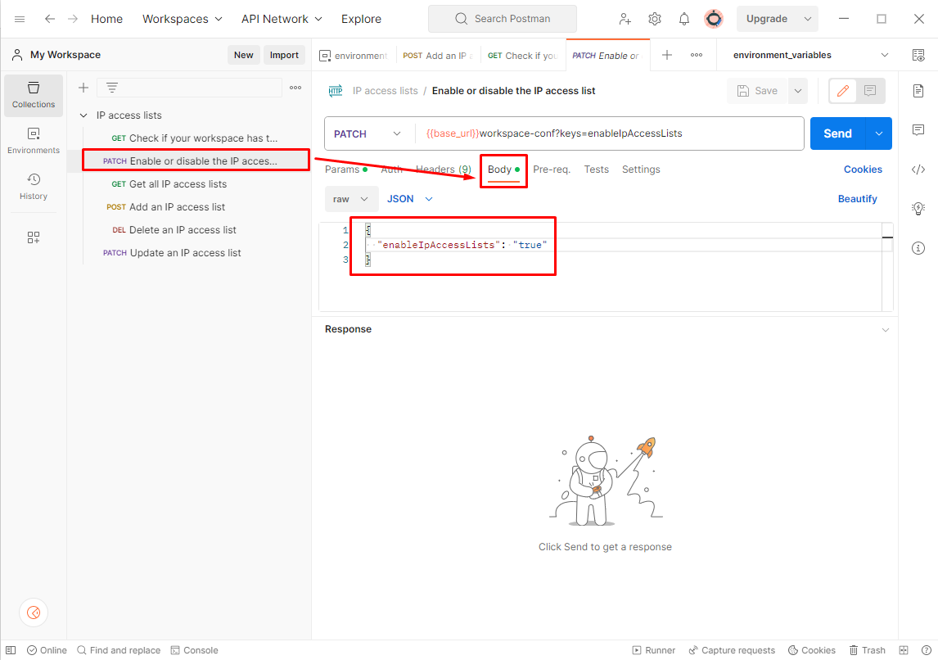
Task: Toggle the comments mode button
Action: [x=870, y=91]
